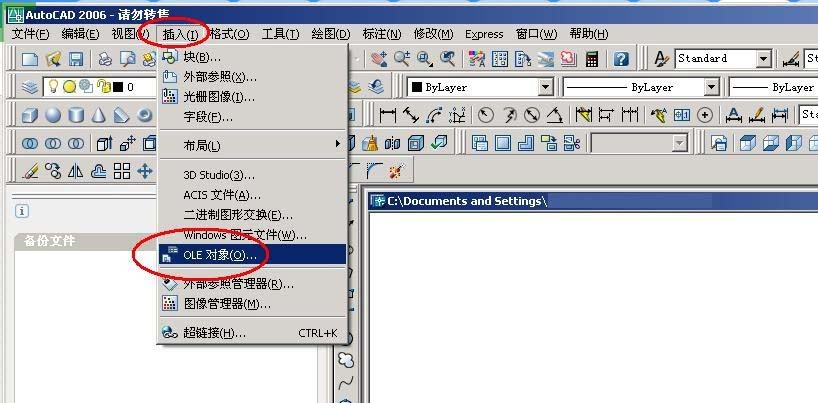Click the Center Mark dimension icon
This screenshot has height=403, width=818.
(x=705, y=115)
